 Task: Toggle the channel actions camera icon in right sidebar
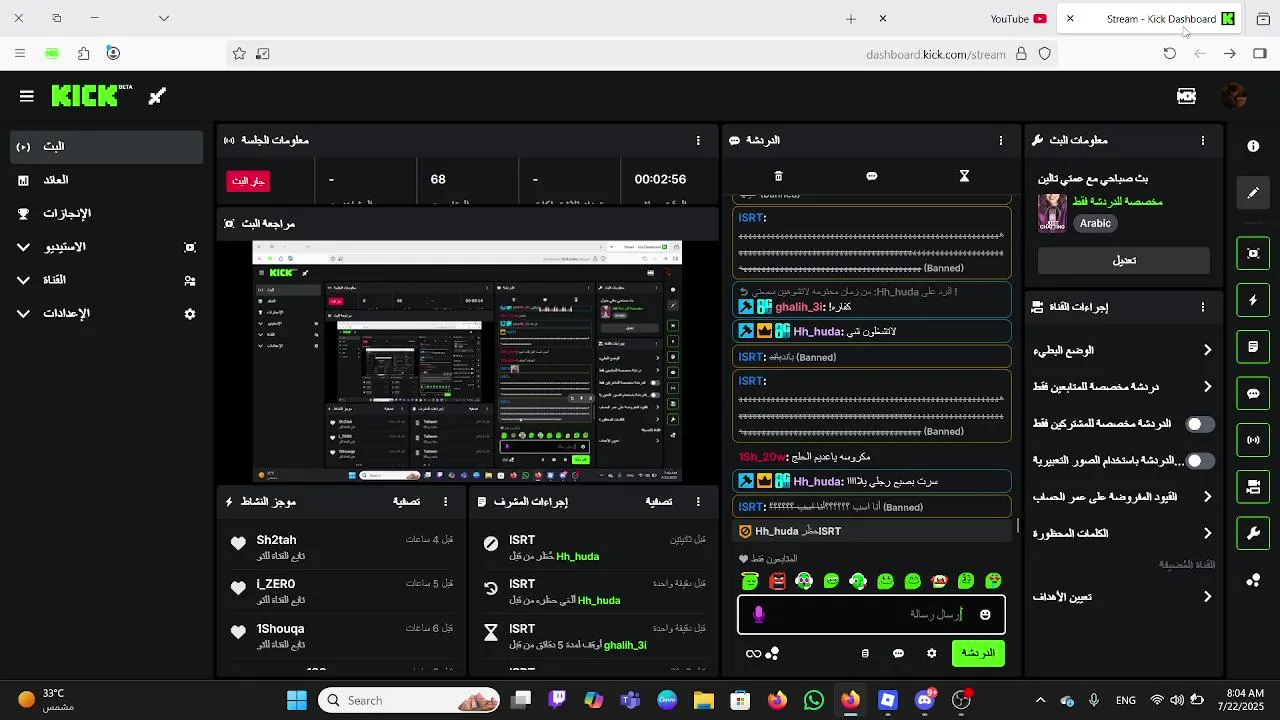1253,487
